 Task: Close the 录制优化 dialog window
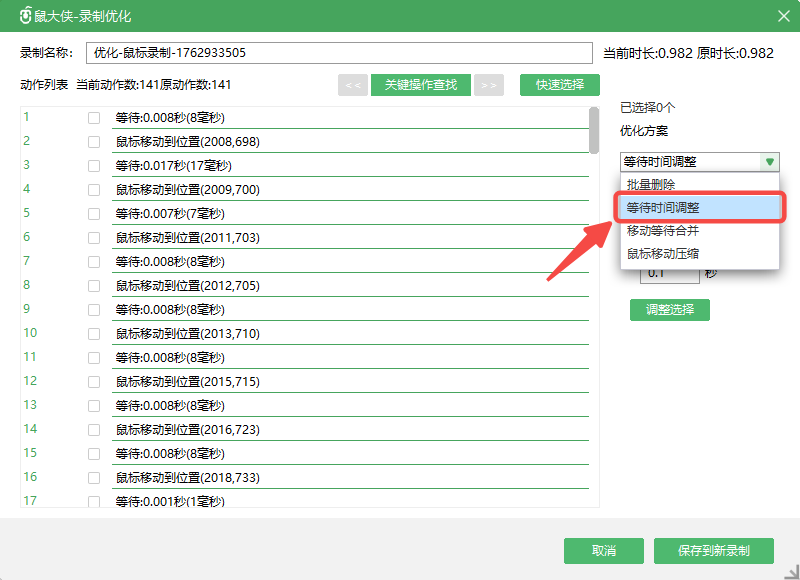[x=783, y=16]
